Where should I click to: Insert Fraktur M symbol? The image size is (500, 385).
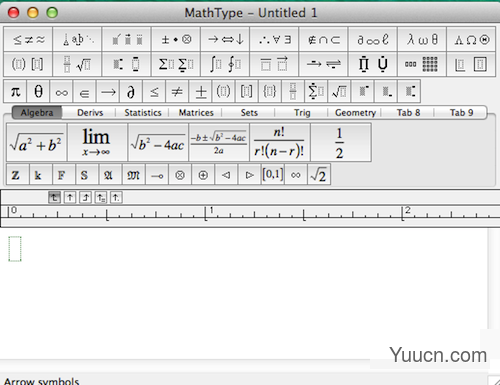pos(134,174)
